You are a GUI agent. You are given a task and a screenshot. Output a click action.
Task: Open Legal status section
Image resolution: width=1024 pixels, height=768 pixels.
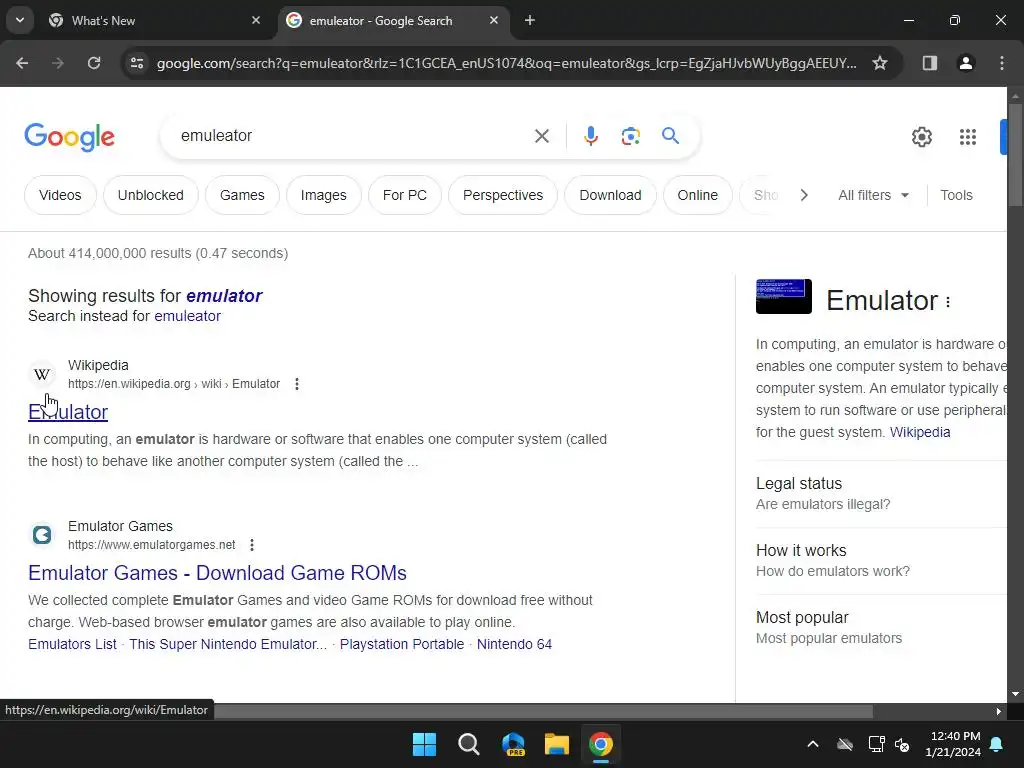pos(881,494)
